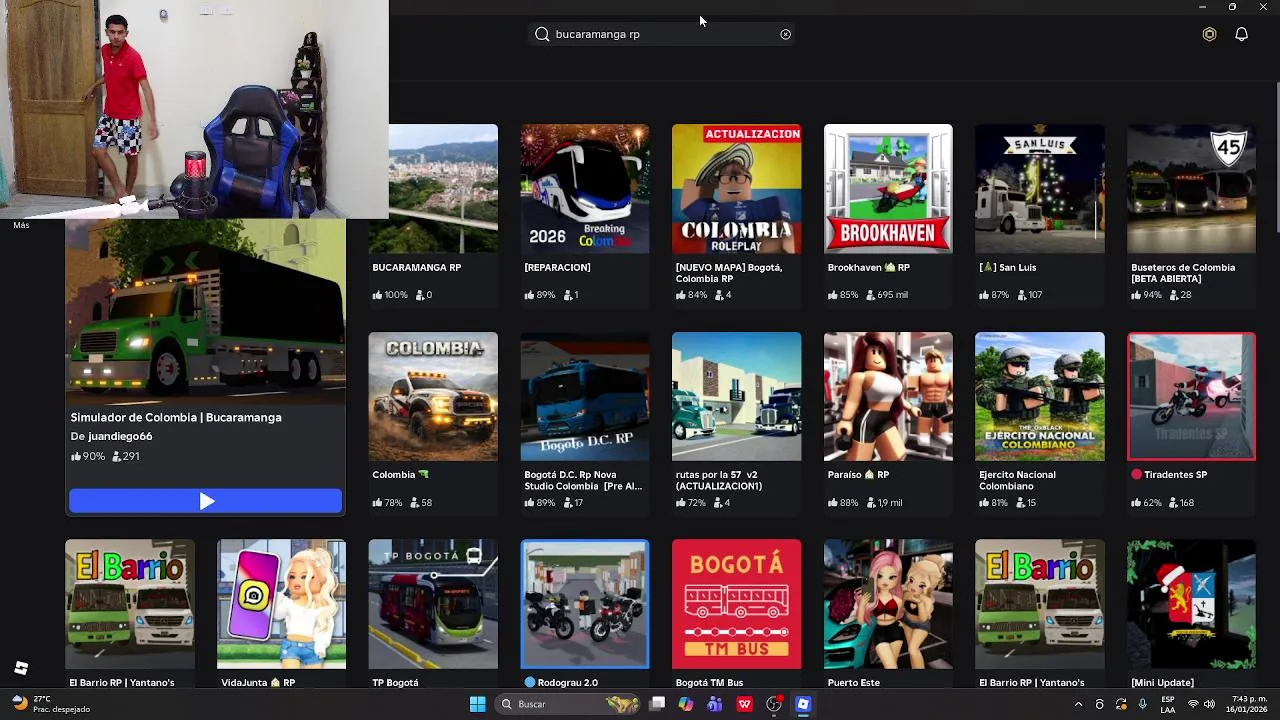This screenshot has height=720, width=1280.
Task: Open the weather widget showing 27°C
Action: pos(50,704)
